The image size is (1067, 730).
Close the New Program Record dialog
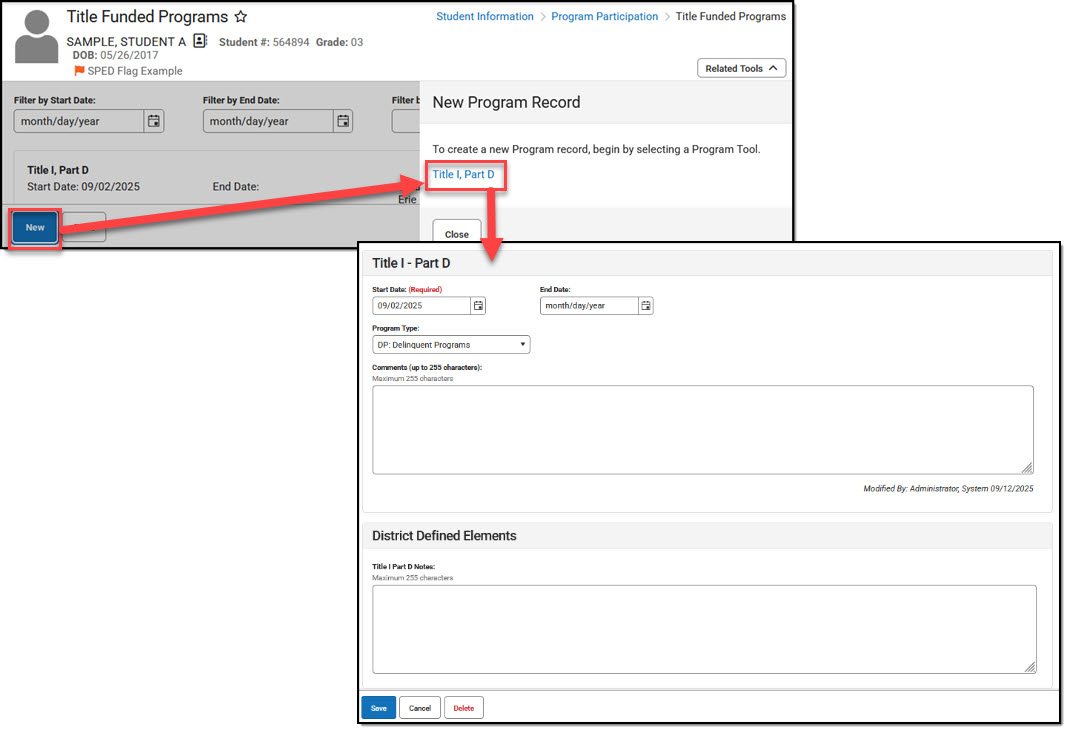tap(456, 233)
